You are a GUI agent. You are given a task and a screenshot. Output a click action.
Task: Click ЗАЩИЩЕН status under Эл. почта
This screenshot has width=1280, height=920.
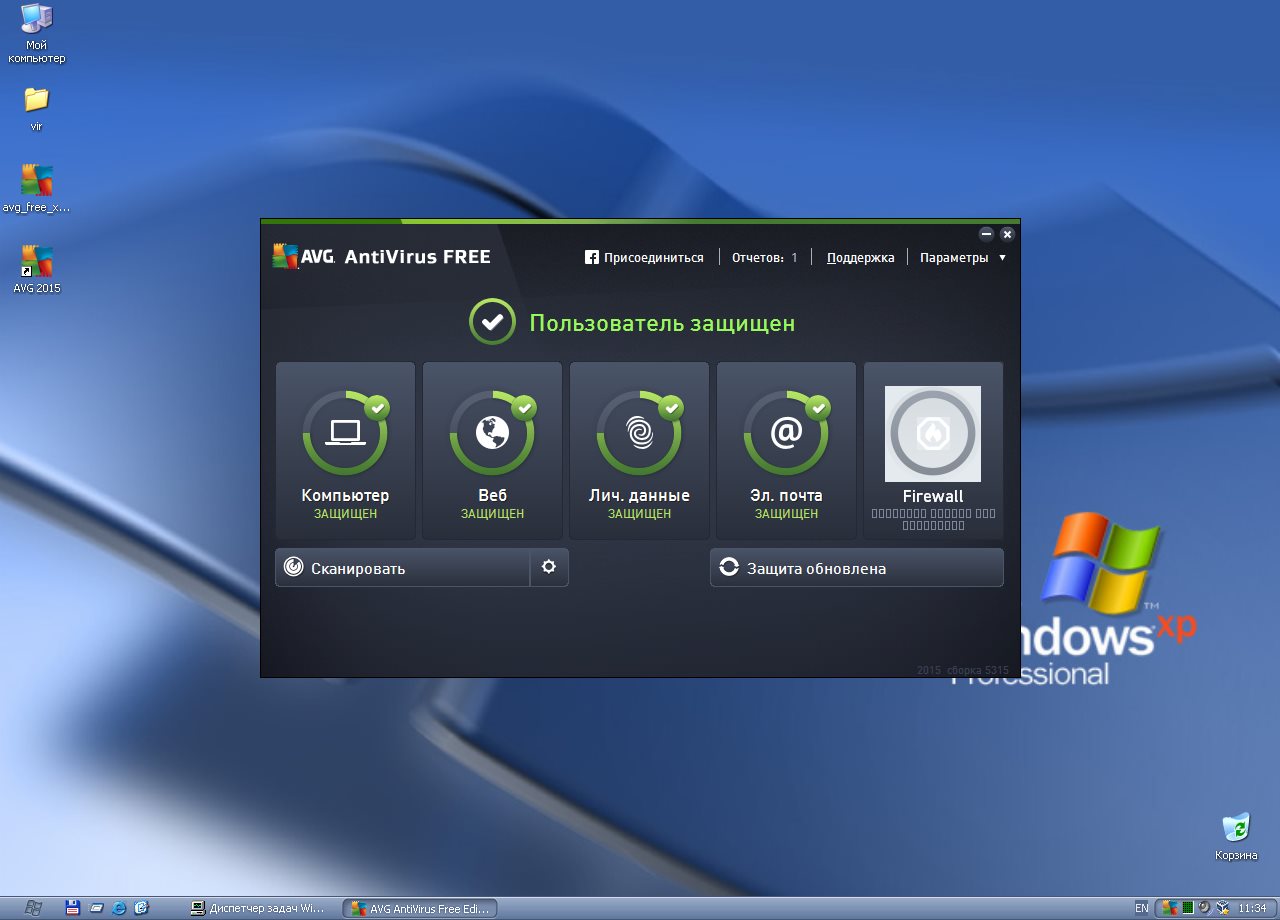(x=786, y=513)
